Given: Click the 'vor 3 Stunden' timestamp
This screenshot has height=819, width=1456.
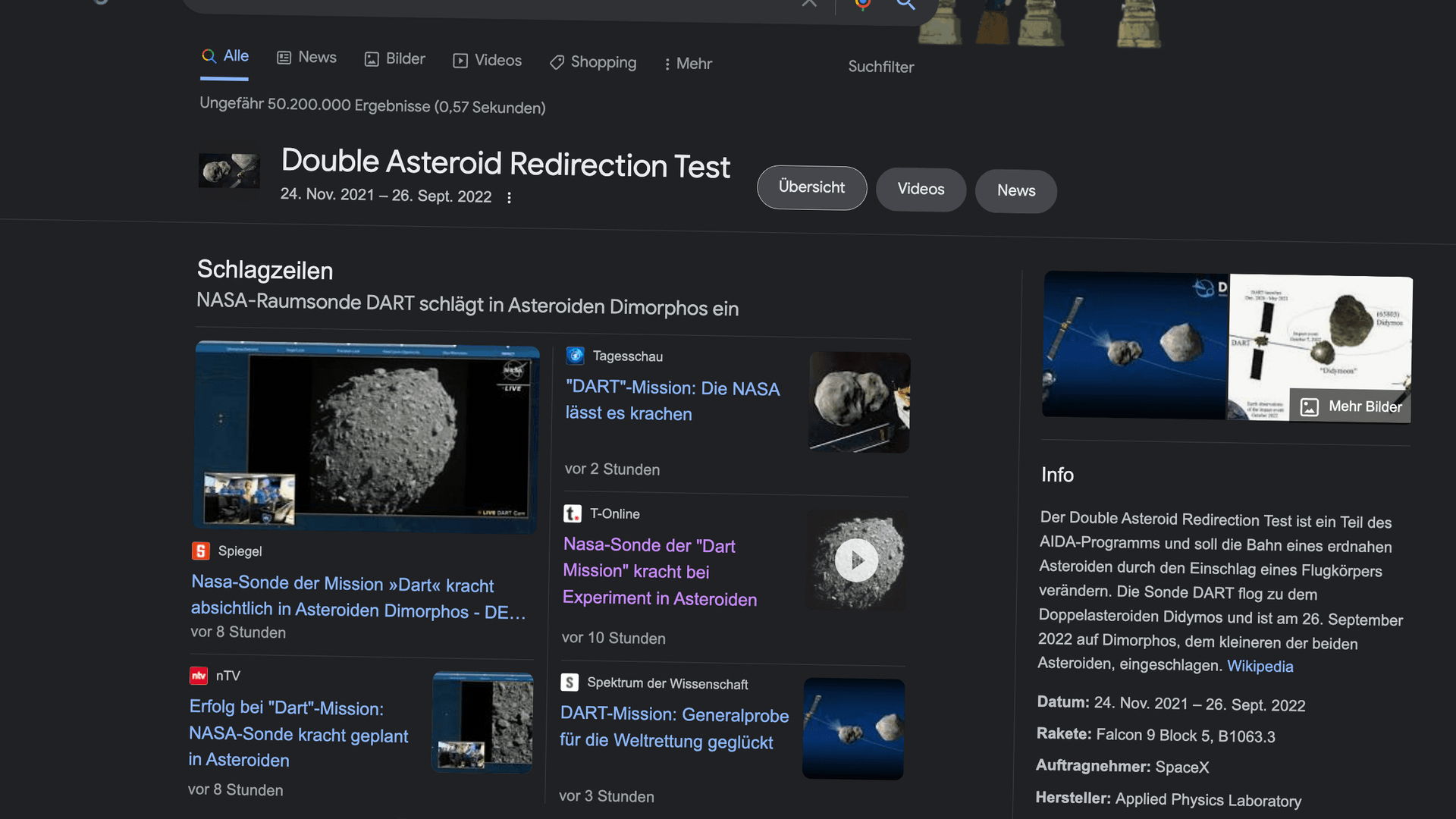Looking at the screenshot, I should pos(606,796).
